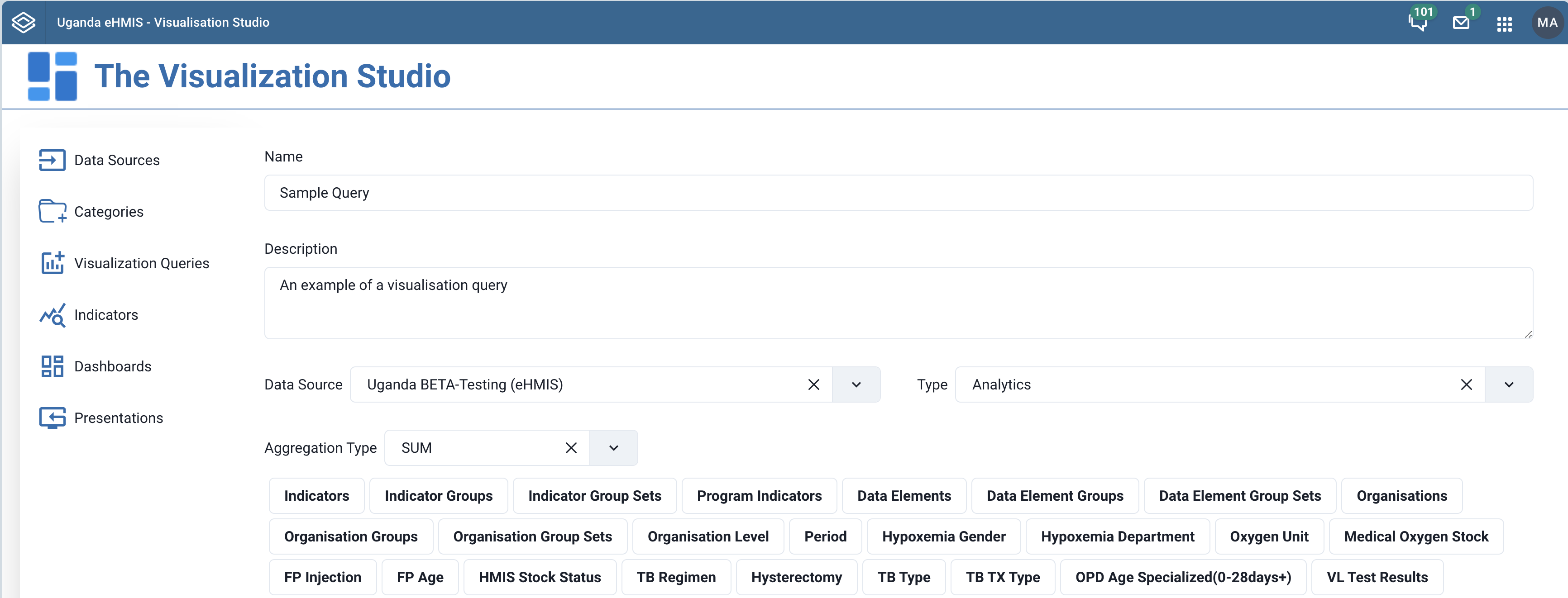Clear the Data Source selection
The height and width of the screenshot is (598, 1568).
[813, 384]
